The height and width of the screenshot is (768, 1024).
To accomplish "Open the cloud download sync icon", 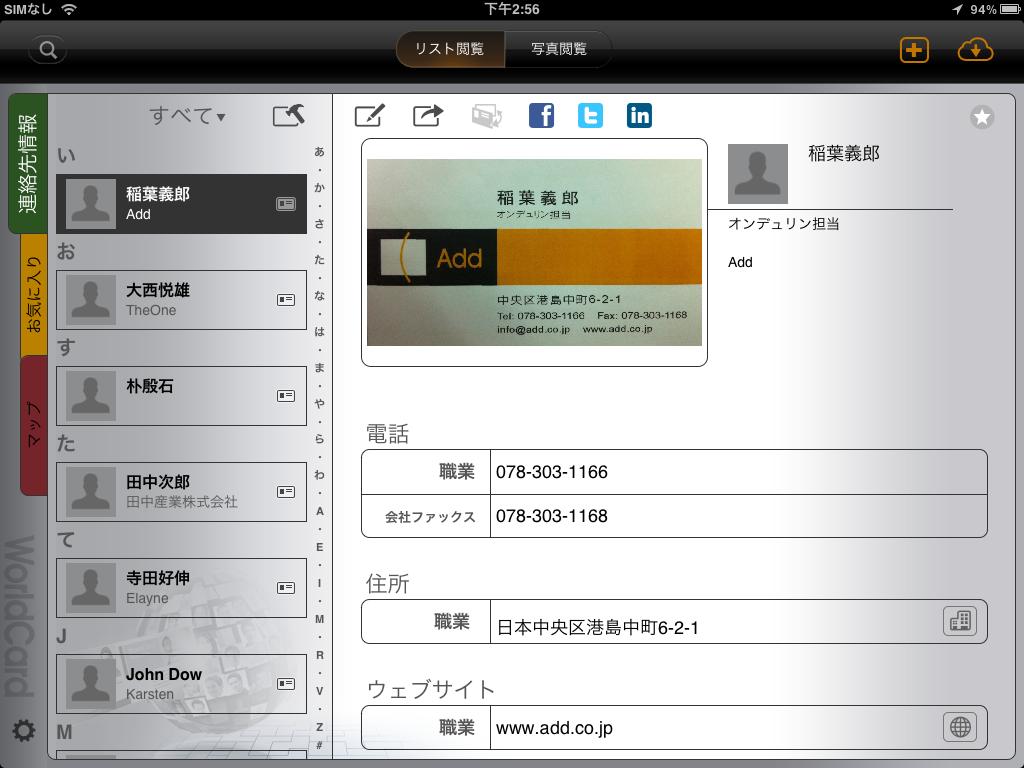I will point(975,50).
